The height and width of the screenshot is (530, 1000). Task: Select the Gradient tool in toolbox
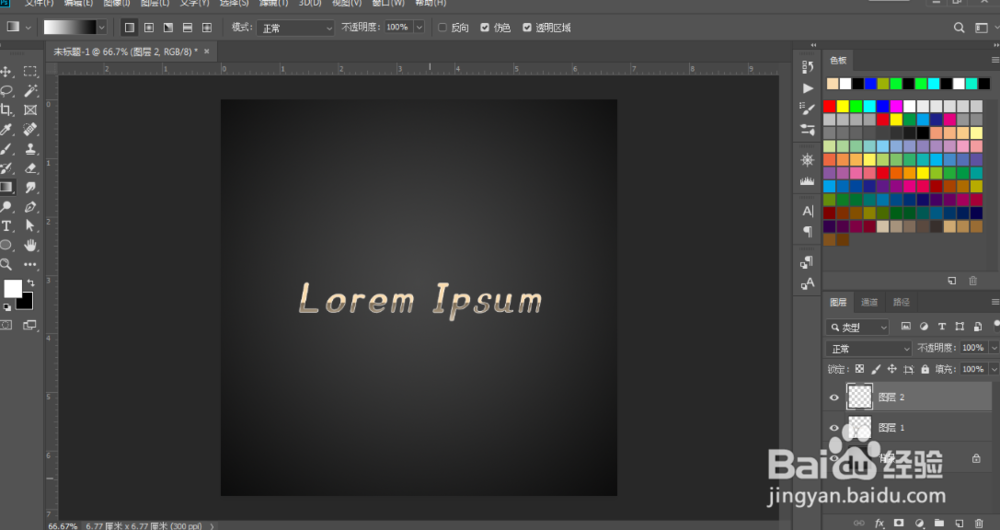(6, 188)
